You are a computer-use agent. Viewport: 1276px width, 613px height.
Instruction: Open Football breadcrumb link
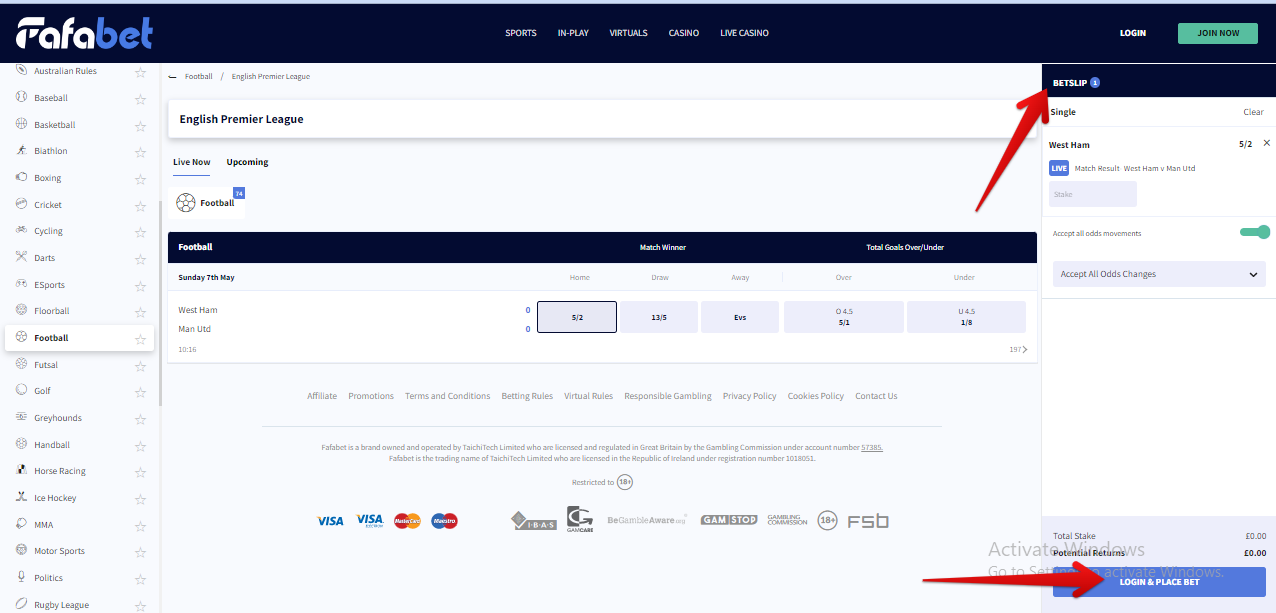199,77
